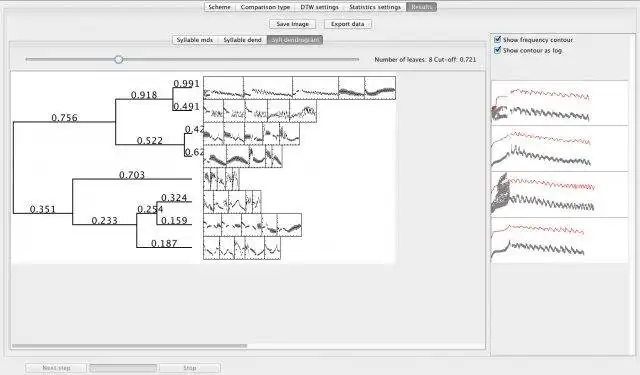640x375 pixels.
Task: Click the Save image button
Action: (x=292, y=24)
